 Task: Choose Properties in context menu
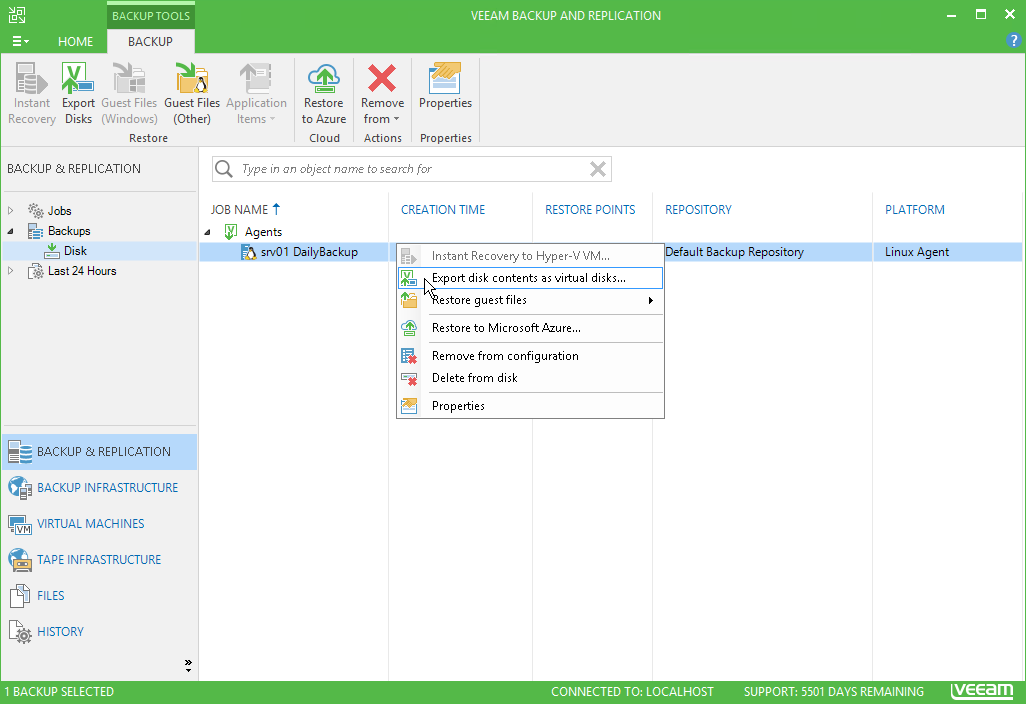tap(530, 406)
